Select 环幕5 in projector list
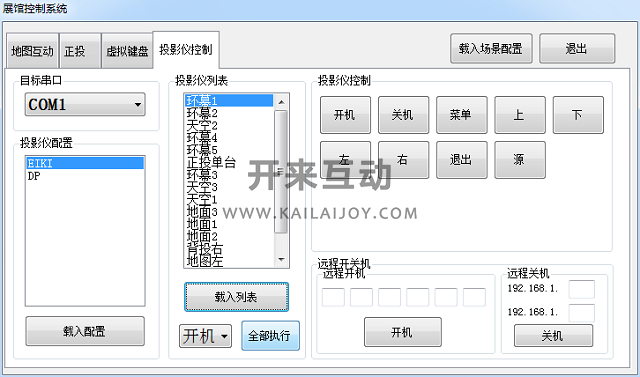Screen dimensions: 640x377 [x=229, y=150]
